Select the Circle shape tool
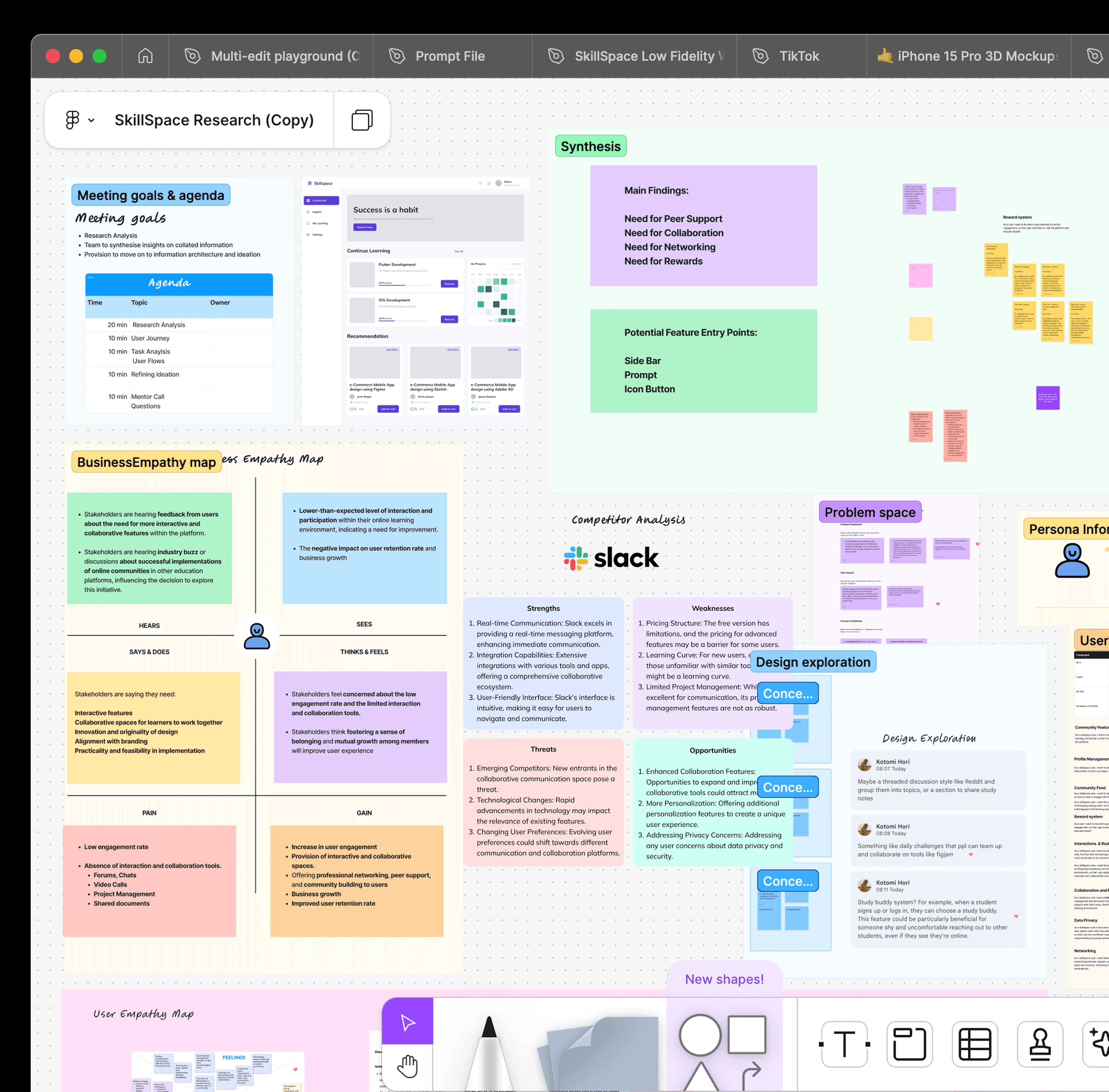 pyautogui.click(x=699, y=1035)
